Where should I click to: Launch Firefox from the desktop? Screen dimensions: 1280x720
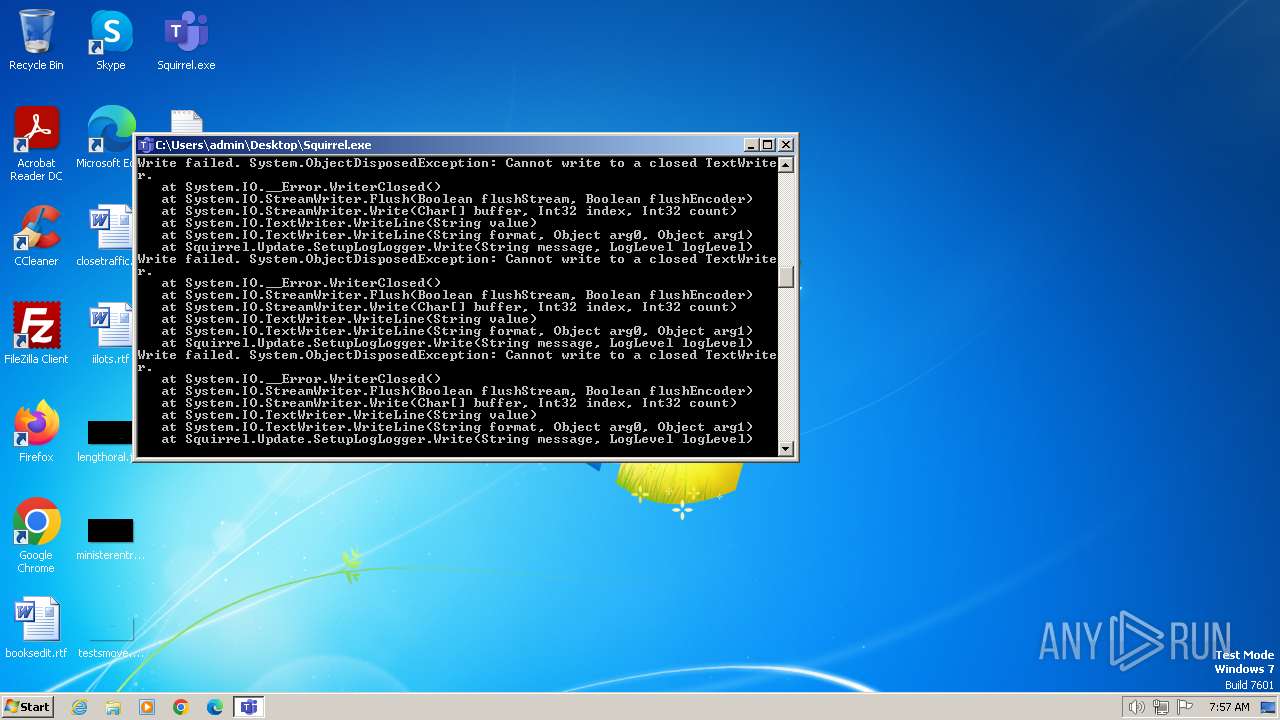pyautogui.click(x=36, y=432)
